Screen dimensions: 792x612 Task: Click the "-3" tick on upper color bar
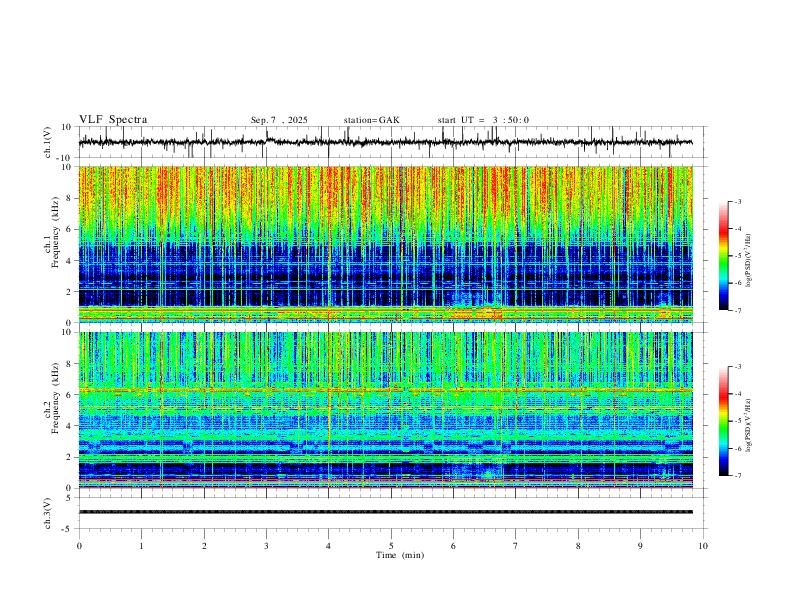[x=738, y=201]
